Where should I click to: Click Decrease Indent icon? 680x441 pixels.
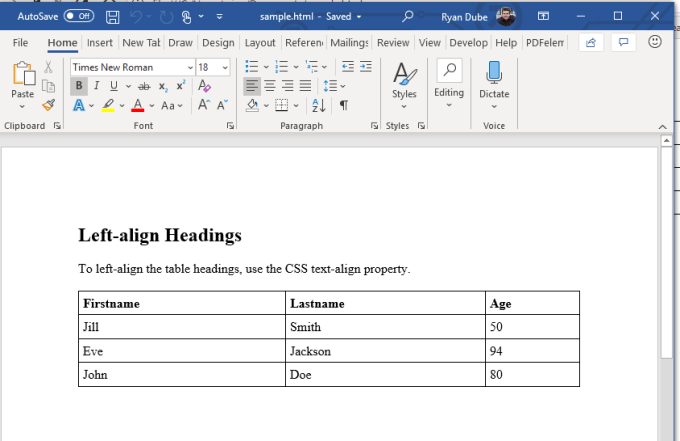click(x=348, y=66)
